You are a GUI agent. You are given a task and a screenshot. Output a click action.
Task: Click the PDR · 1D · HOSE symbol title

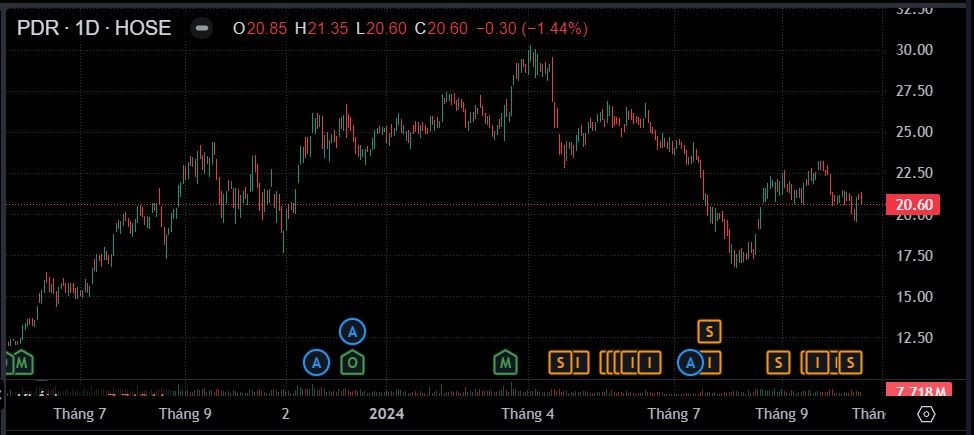[94, 28]
